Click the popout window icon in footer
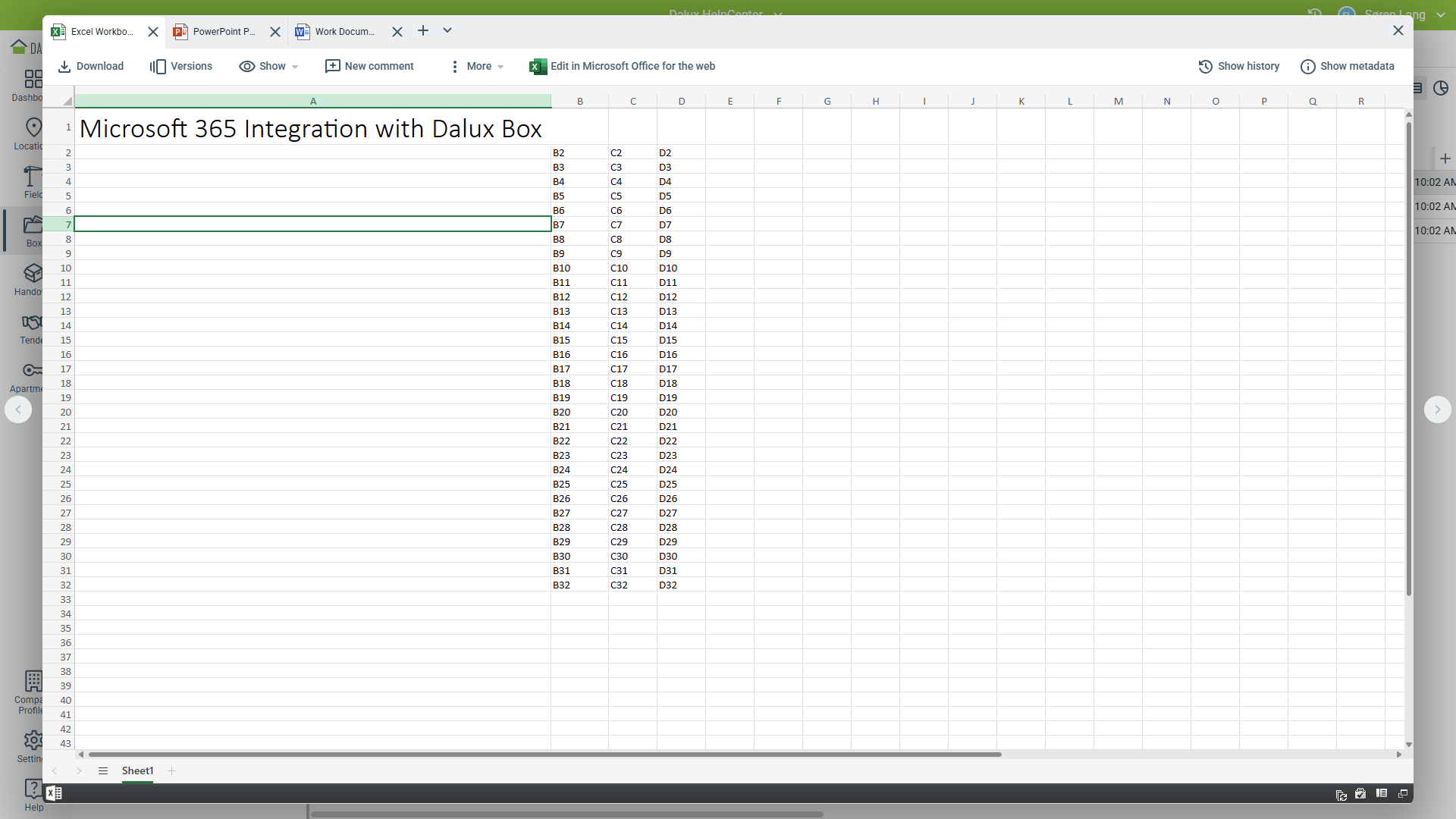Viewport: 1456px width, 819px height. [1402, 794]
